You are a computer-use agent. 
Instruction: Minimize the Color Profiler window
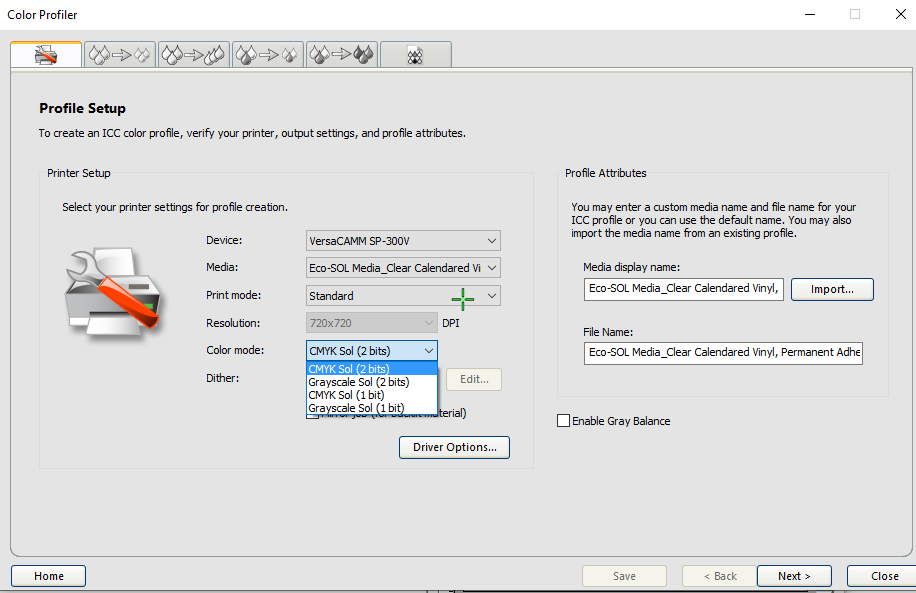[x=810, y=15]
